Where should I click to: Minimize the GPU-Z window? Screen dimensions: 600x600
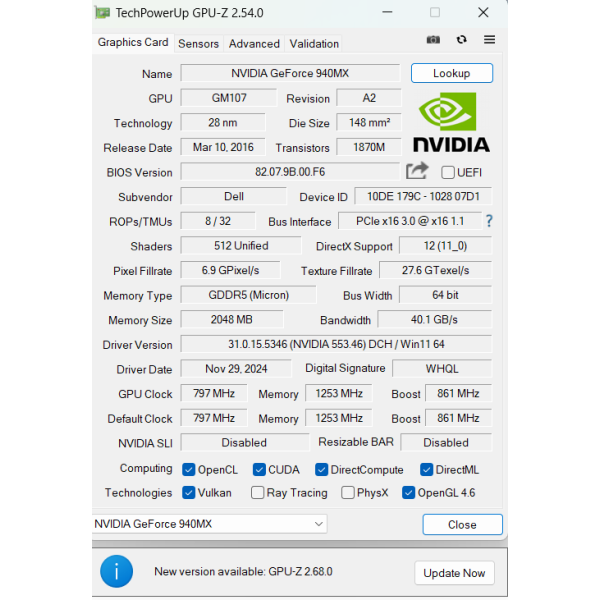387,12
